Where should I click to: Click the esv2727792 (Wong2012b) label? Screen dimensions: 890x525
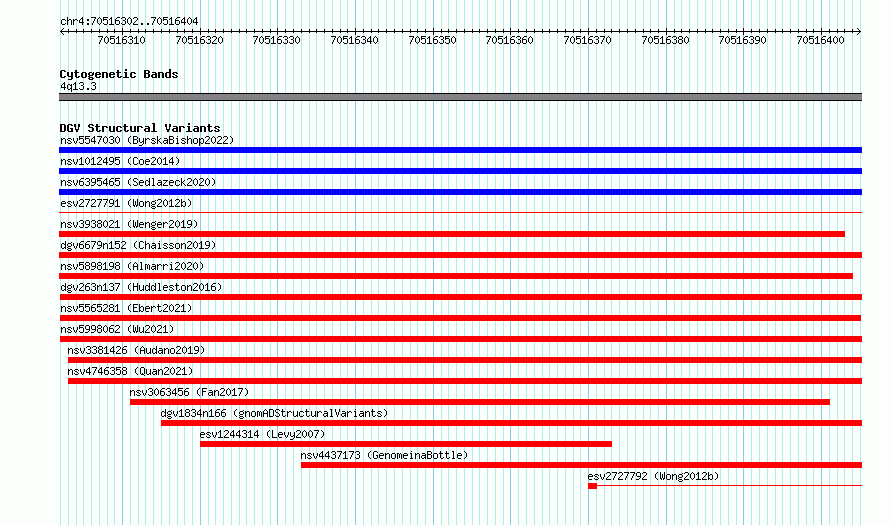pyautogui.click(x=653, y=476)
